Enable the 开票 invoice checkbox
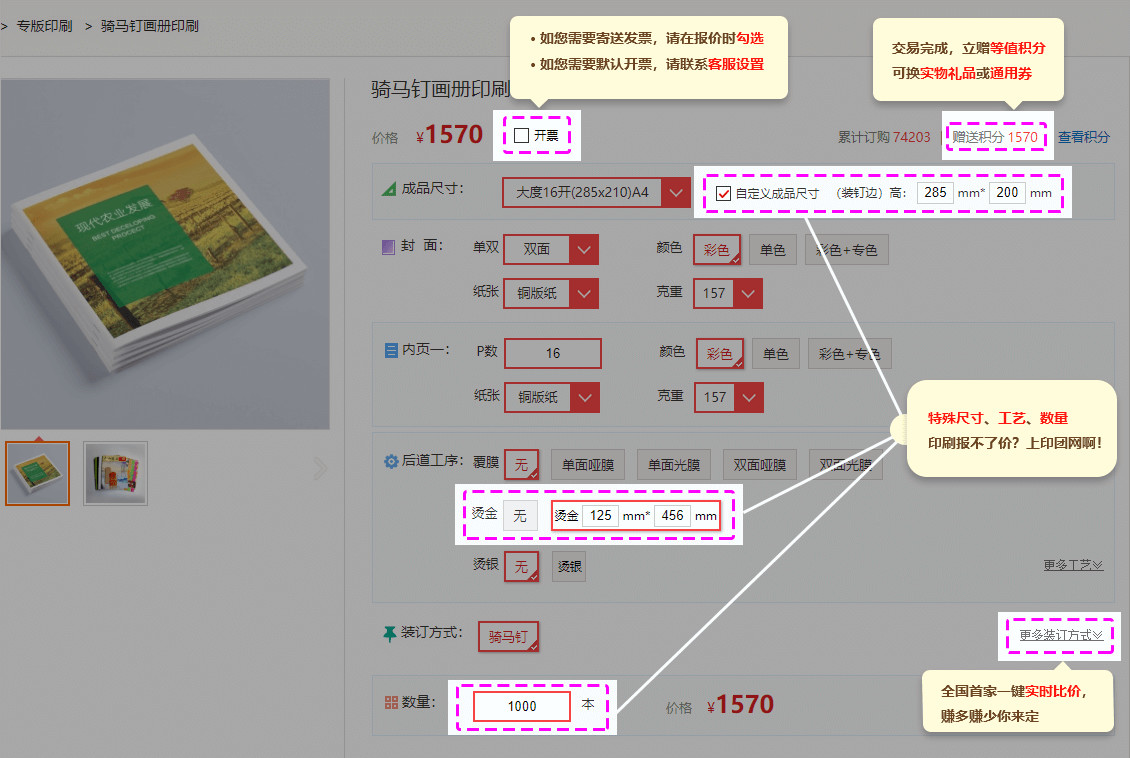The height and width of the screenshot is (758, 1130). click(x=521, y=136)
